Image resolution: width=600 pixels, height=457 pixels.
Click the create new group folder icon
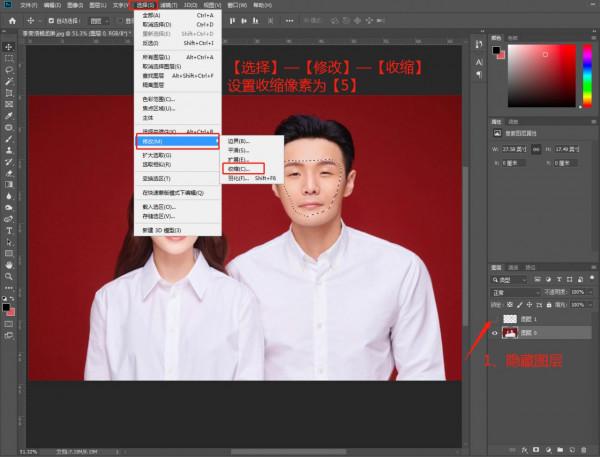(560, 450)
